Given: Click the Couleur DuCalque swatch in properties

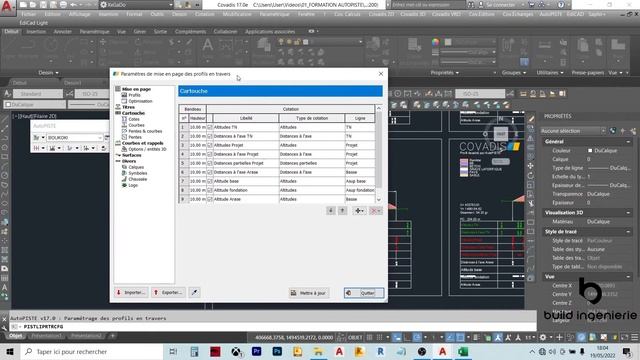Looking at the screenshot, I should pos(590,151).
